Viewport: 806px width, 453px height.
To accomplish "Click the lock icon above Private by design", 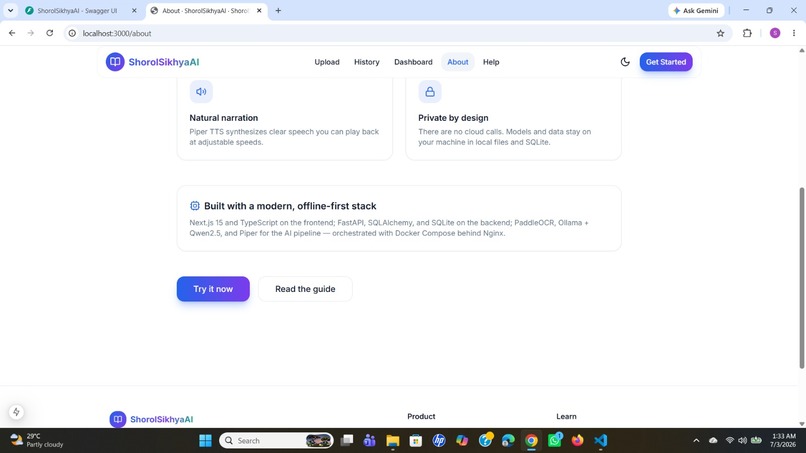I will [430, 92].
